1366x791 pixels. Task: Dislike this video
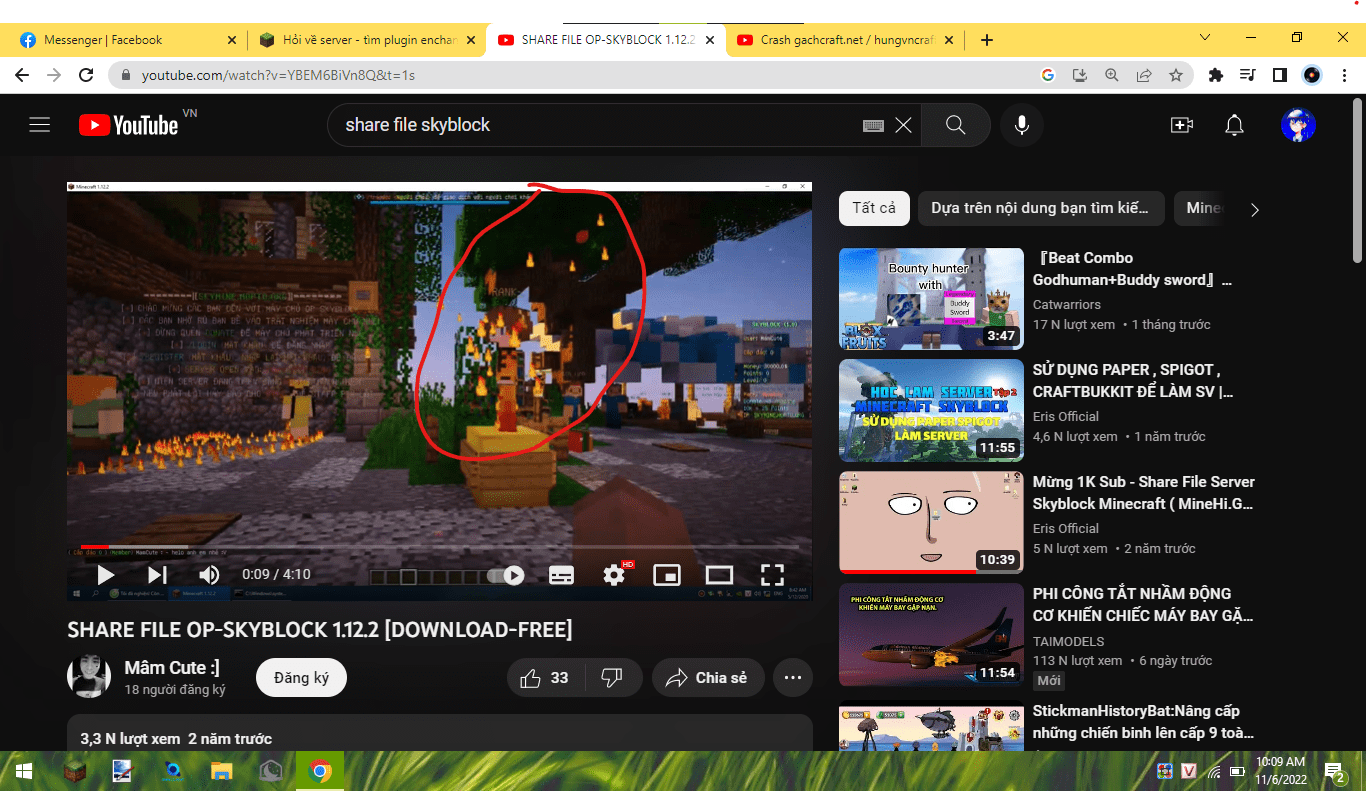[612, 678]
